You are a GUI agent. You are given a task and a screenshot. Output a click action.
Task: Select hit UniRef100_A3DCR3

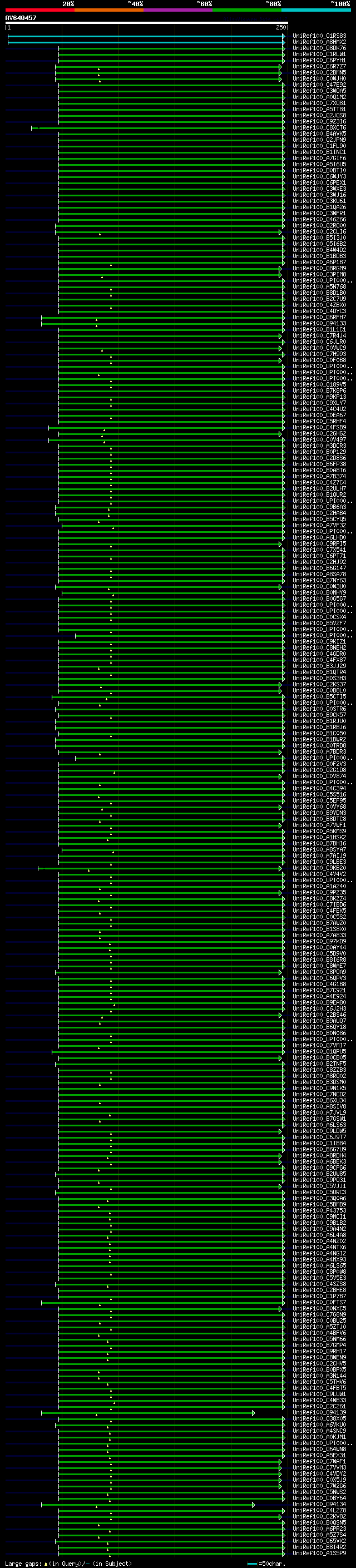[319, 446]
